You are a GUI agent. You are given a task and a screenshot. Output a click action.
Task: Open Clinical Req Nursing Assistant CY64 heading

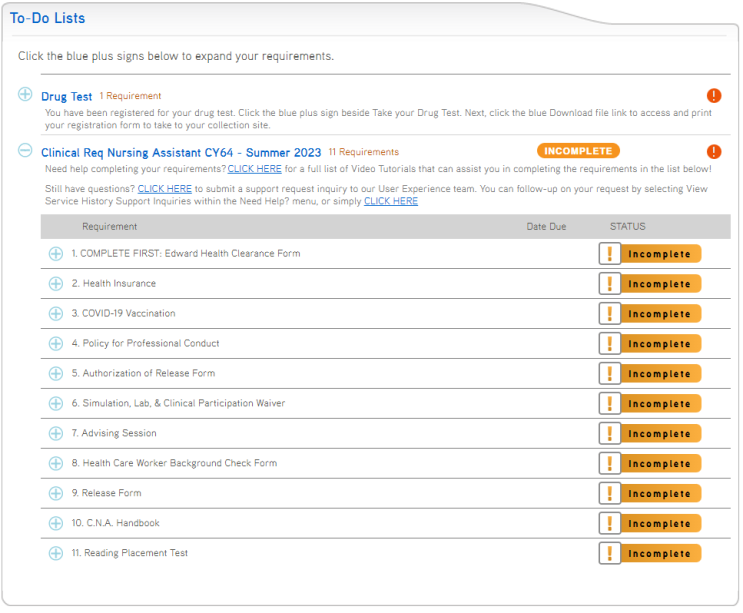[x=181, y=153]
